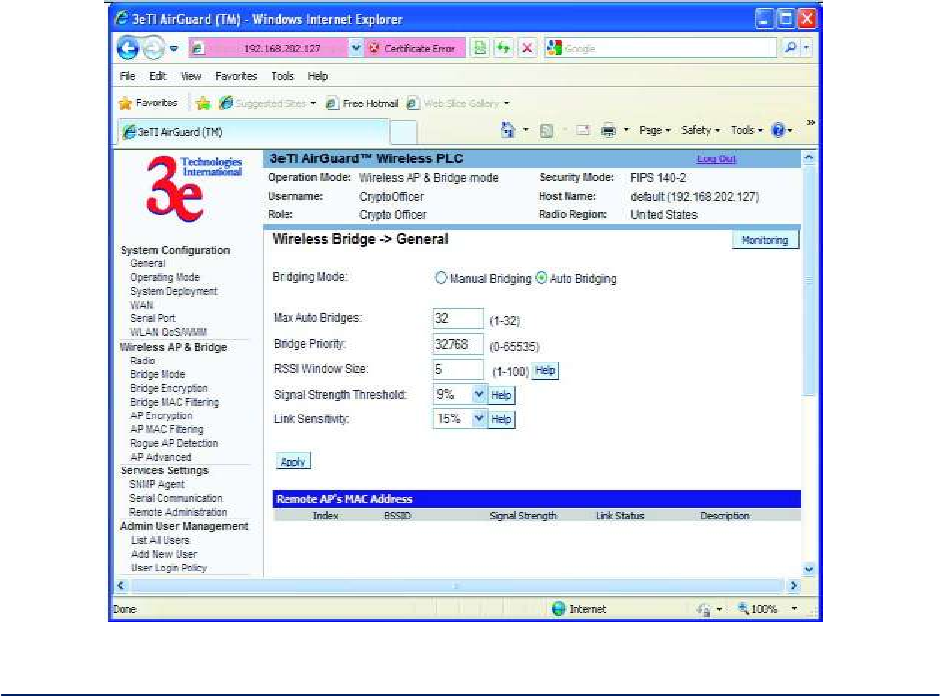Open the Suggested Sites link
Screen dimensions: 940x696
coord(267,103)
